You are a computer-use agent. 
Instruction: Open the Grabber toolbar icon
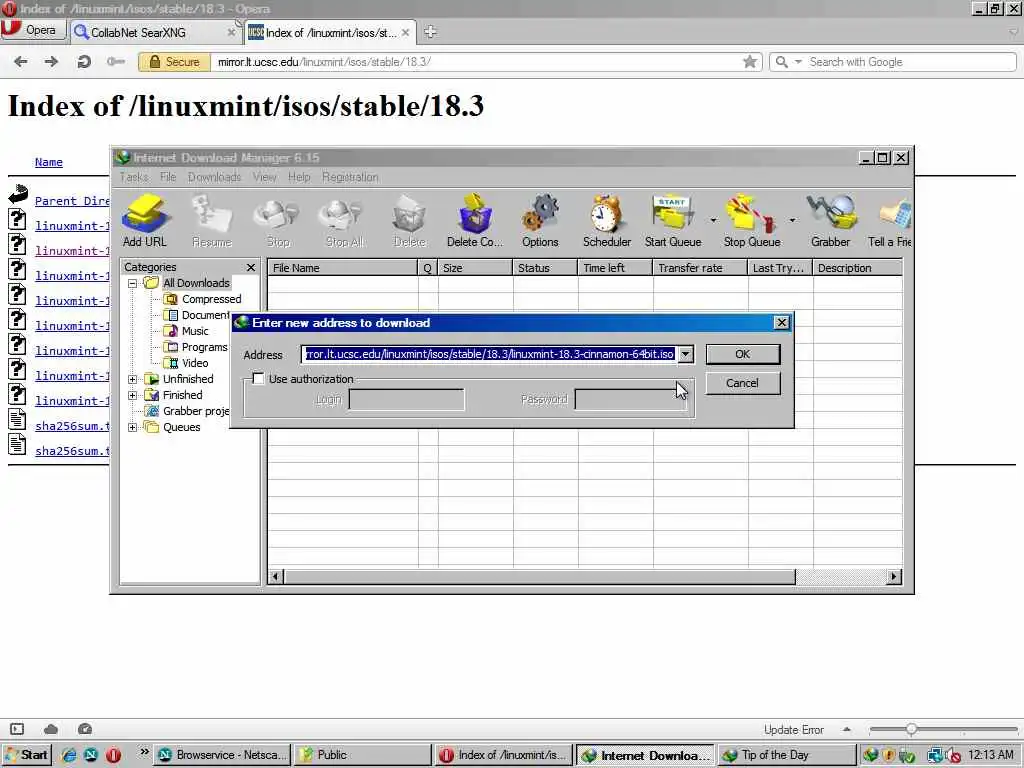click(831, 221)
